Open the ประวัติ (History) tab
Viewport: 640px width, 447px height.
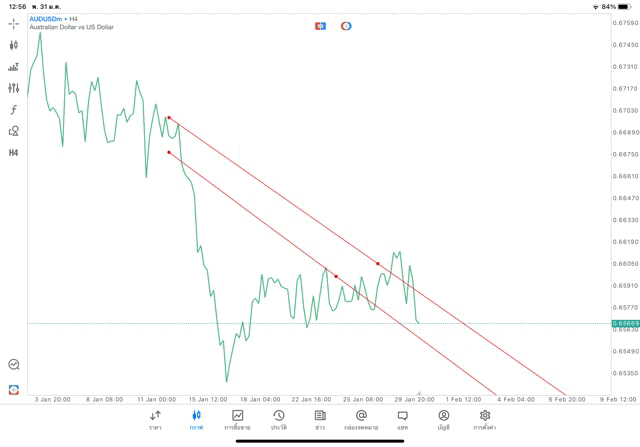tap(278, 419)
